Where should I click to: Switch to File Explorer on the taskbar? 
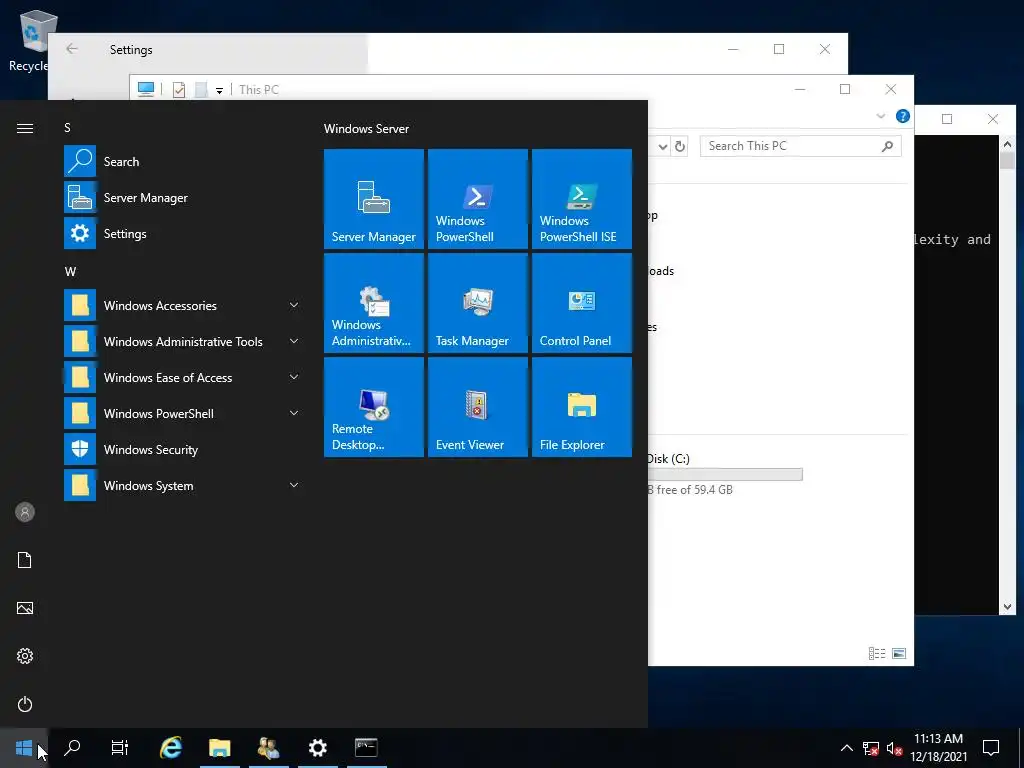(219, 748)
